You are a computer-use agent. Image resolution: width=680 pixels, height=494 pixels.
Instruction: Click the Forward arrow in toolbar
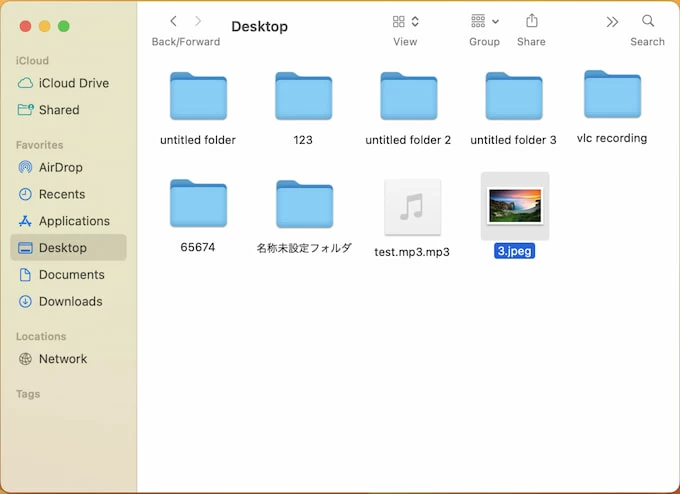[x=198, y=21]
